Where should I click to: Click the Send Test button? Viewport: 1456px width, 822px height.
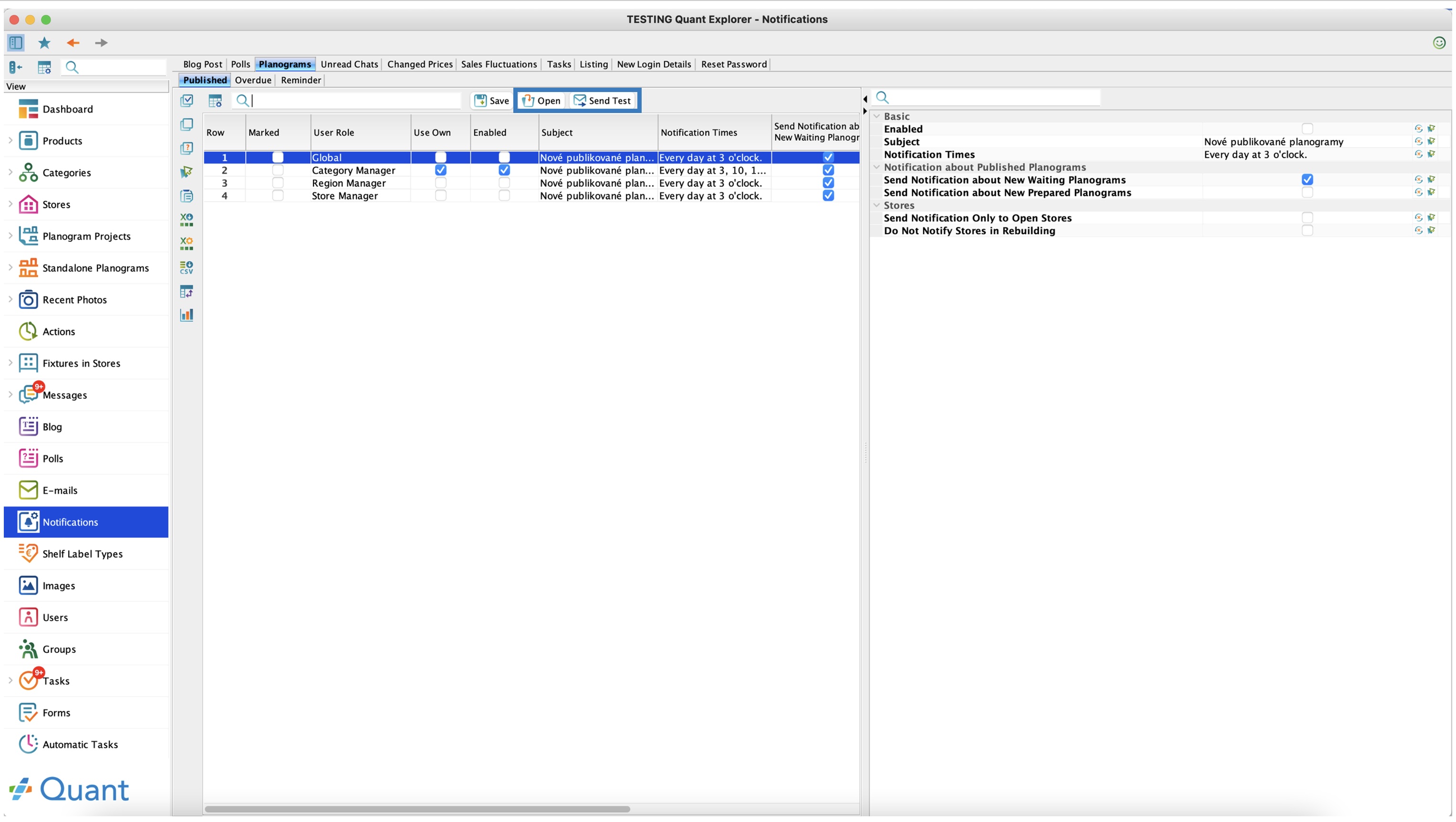(602, 101)
